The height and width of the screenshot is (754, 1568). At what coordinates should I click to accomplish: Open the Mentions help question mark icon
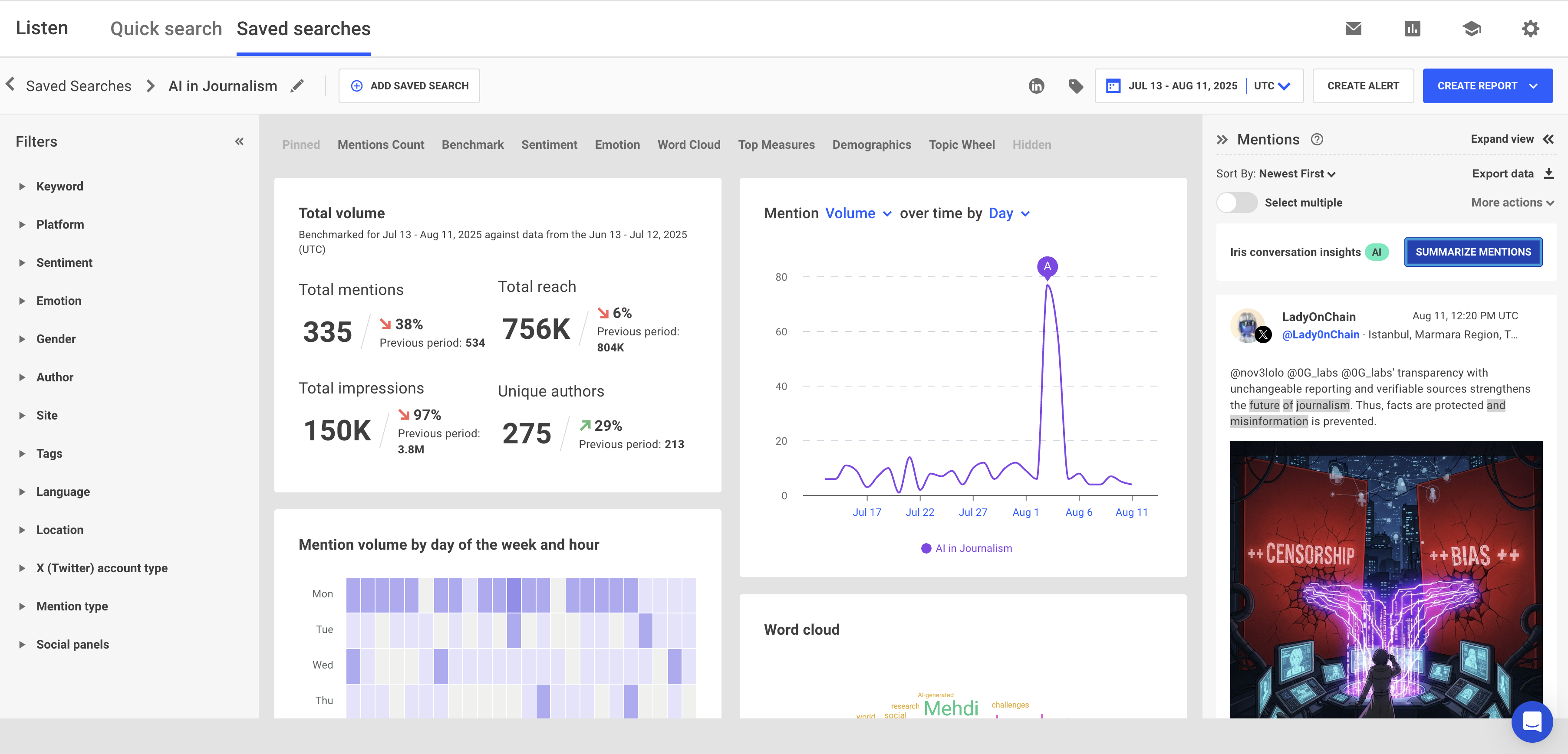pos(1317,139)
